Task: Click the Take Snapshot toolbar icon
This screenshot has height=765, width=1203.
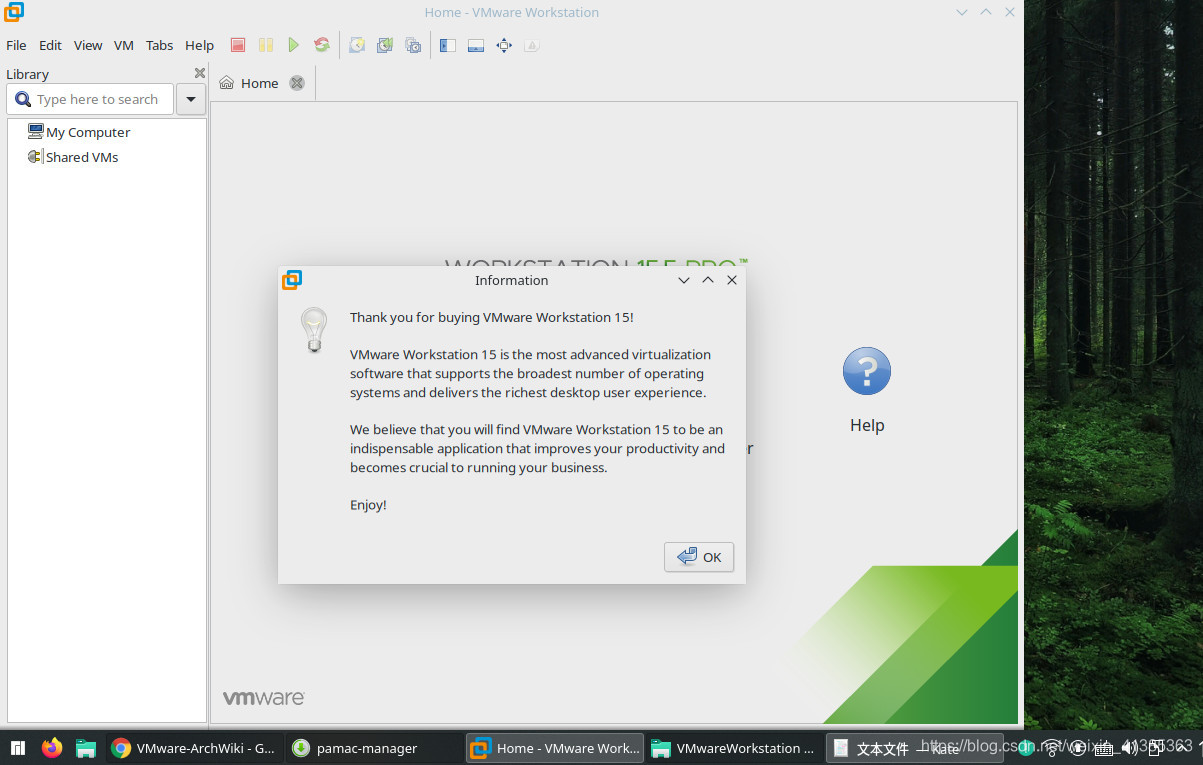Action: point(357,45)
